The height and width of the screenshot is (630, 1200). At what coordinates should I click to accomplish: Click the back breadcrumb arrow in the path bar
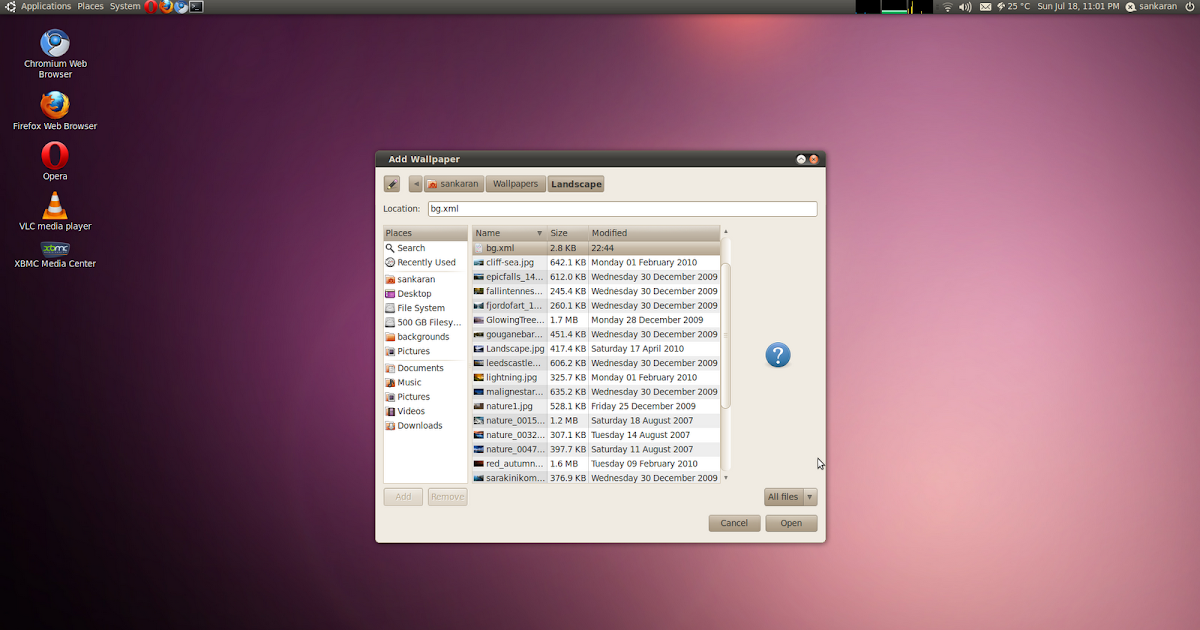[416, 183]
